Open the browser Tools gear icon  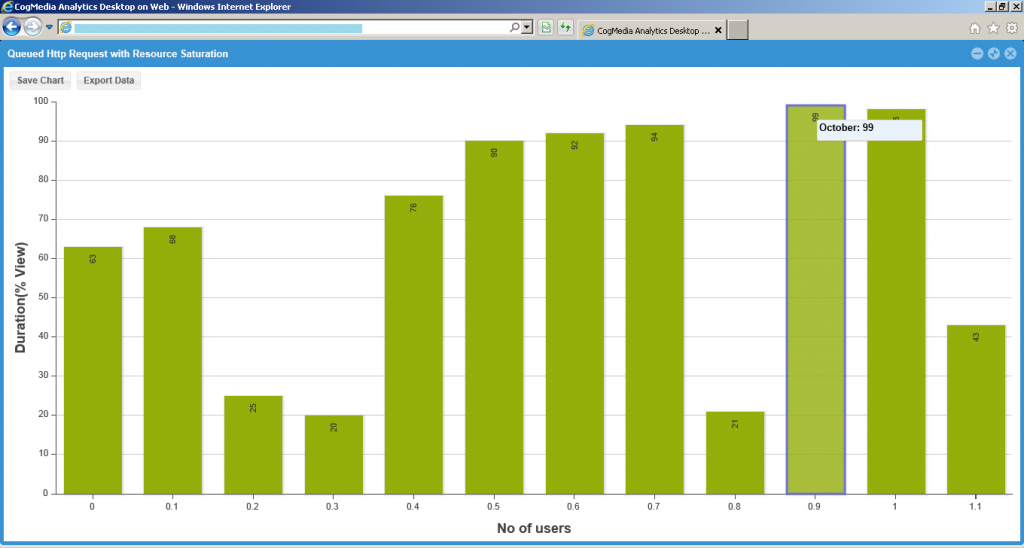[1011, 29]
